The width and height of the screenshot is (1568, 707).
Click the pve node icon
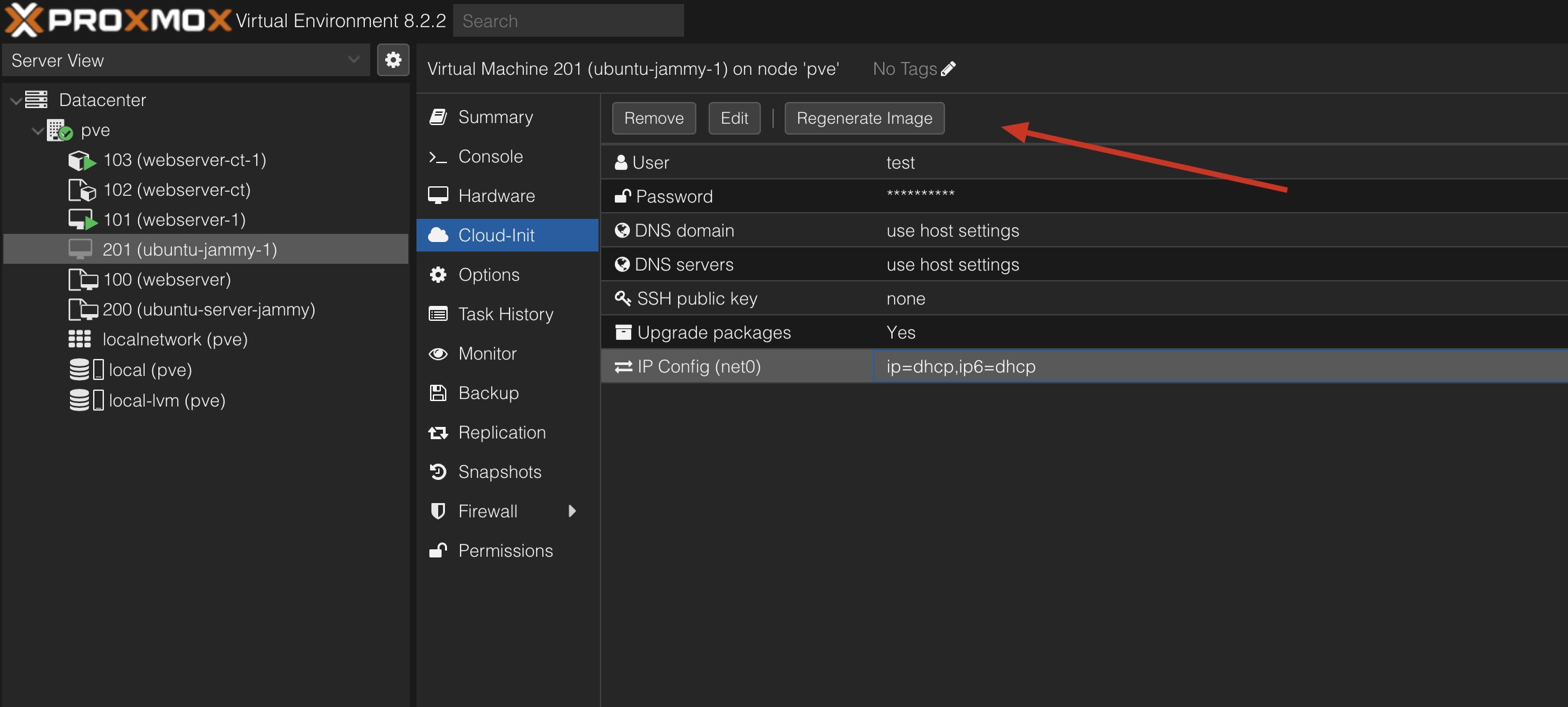click(60, 130)
